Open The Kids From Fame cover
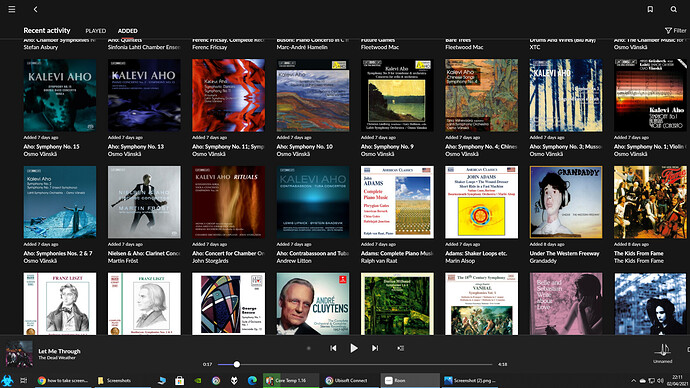The width and height of the screenshot is (690, 388). (650, 202)
